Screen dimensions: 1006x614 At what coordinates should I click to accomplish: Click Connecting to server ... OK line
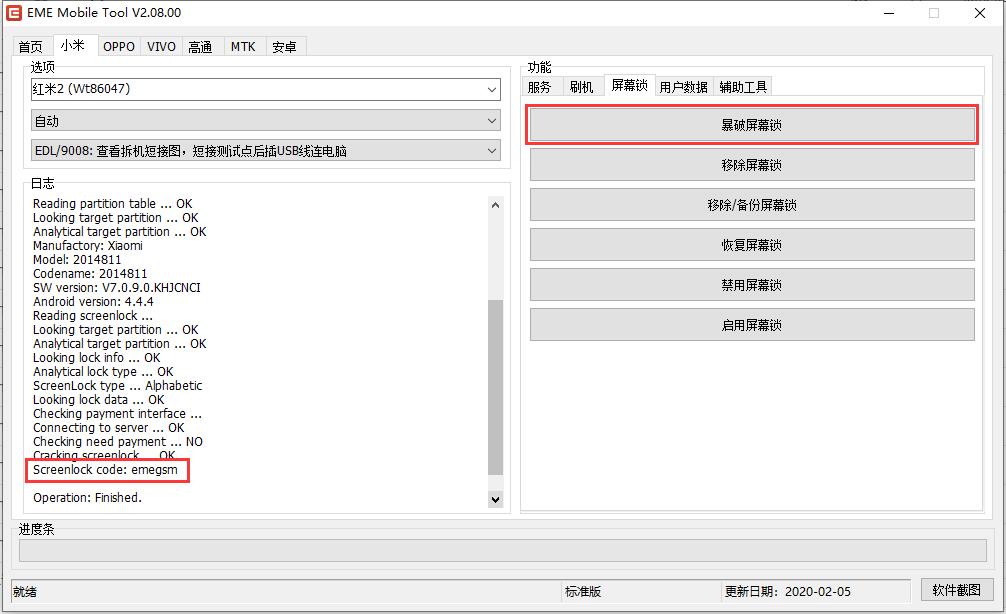click(x=108, y=427)
